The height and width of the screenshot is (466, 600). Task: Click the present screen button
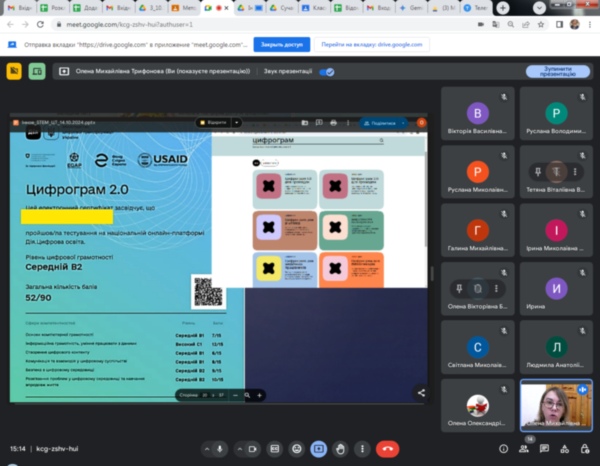click(x=318, y=449)
